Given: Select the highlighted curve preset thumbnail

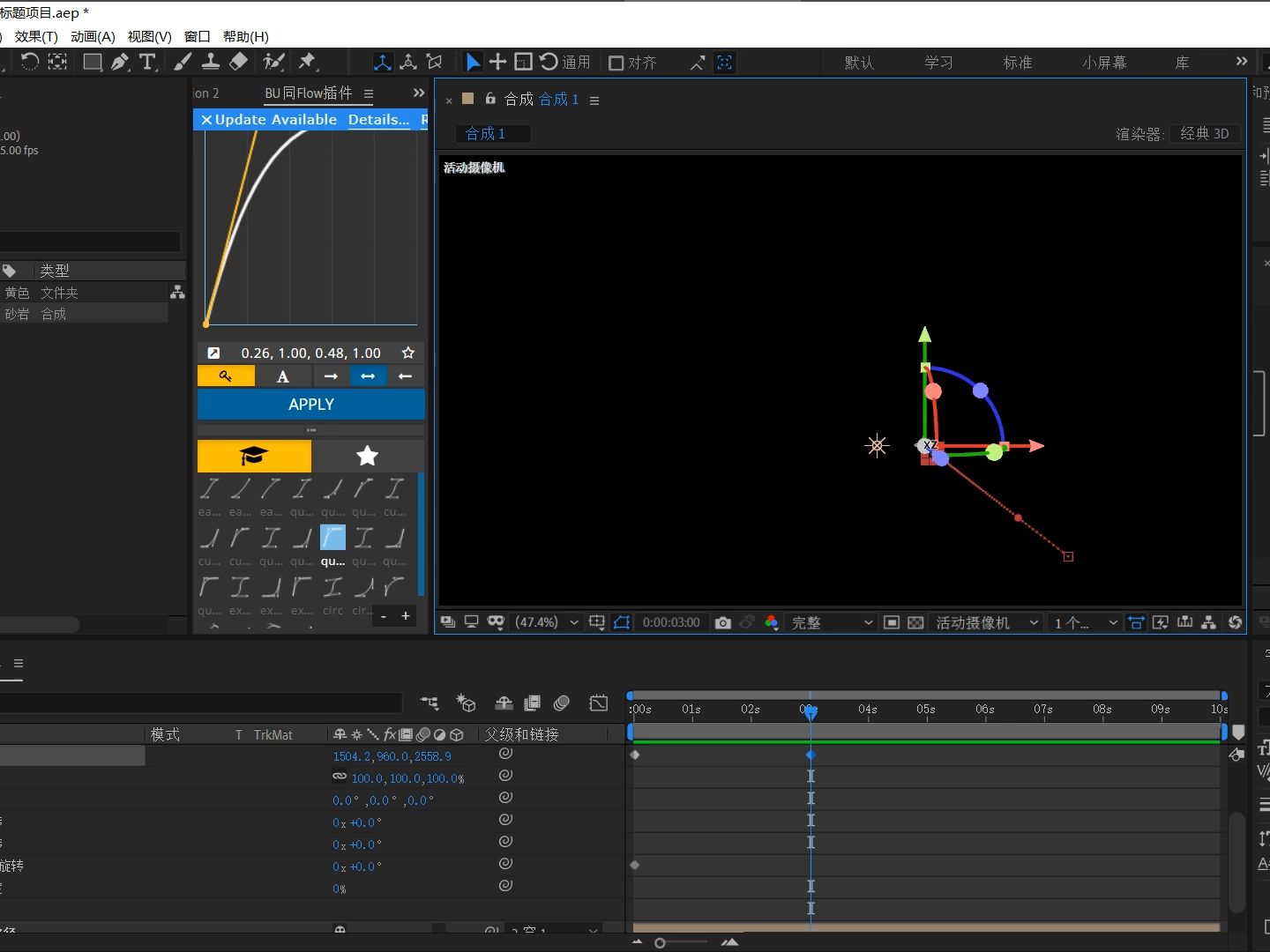Looking at the screenshot, I should (x=332, y=537).
